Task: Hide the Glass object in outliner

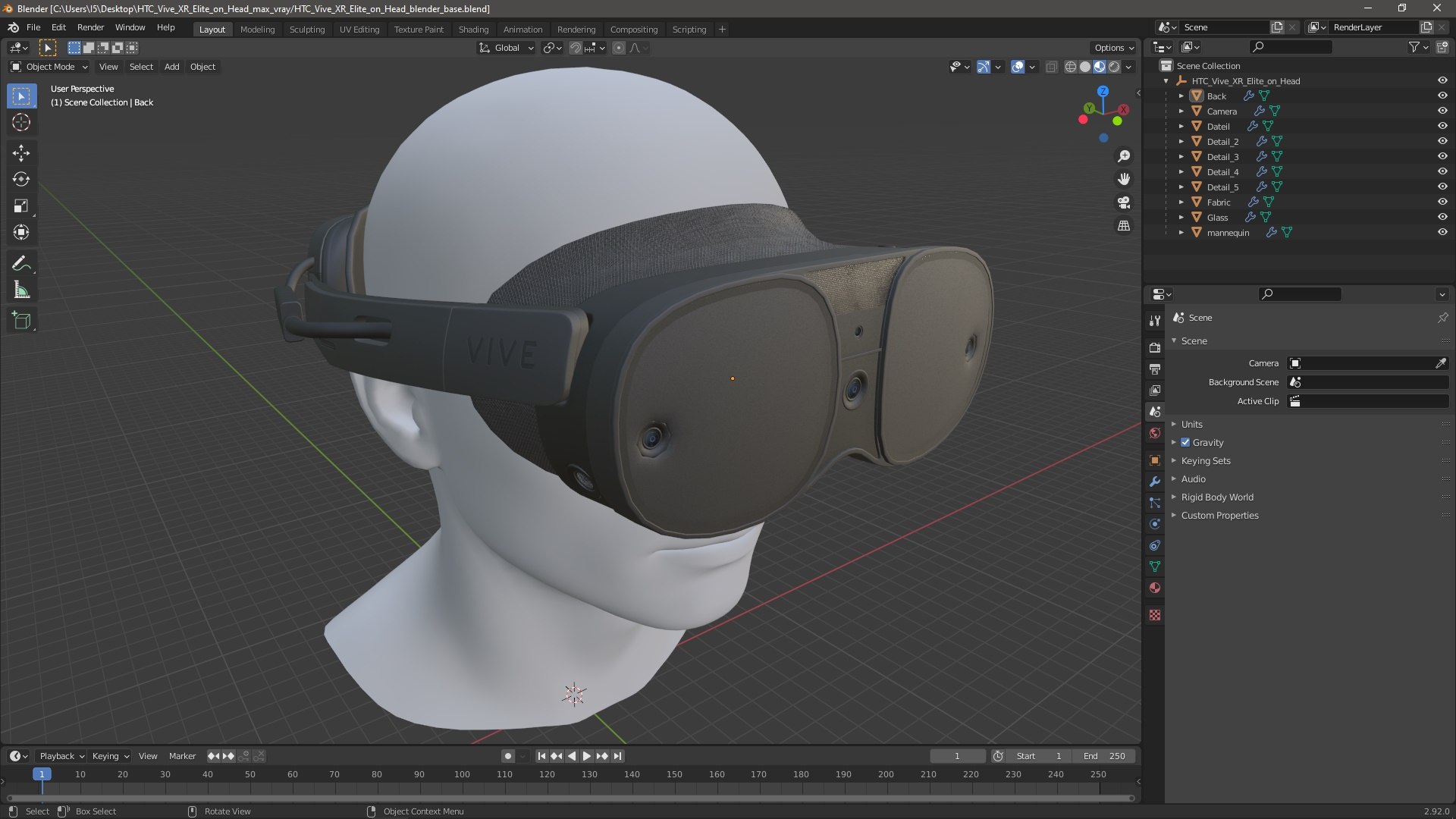Action: [x=1442, y=217]
